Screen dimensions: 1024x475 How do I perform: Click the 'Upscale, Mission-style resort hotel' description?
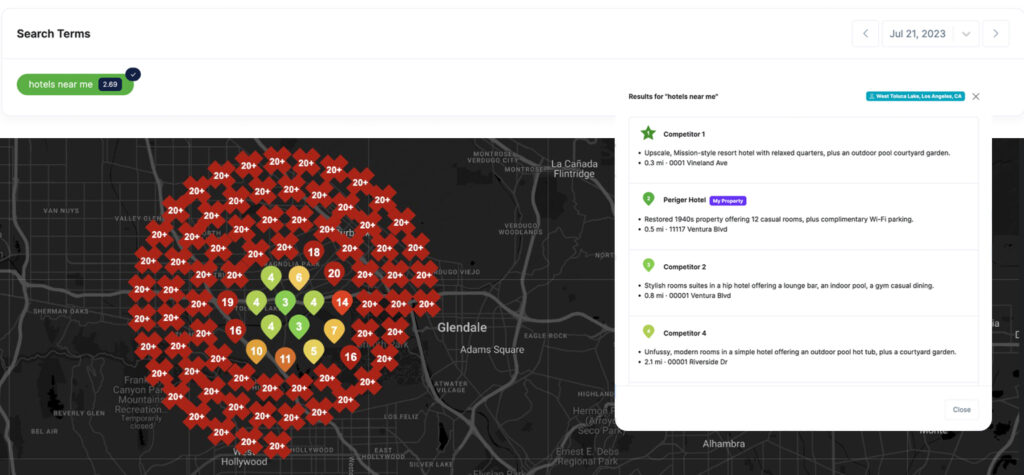point(797,153)
